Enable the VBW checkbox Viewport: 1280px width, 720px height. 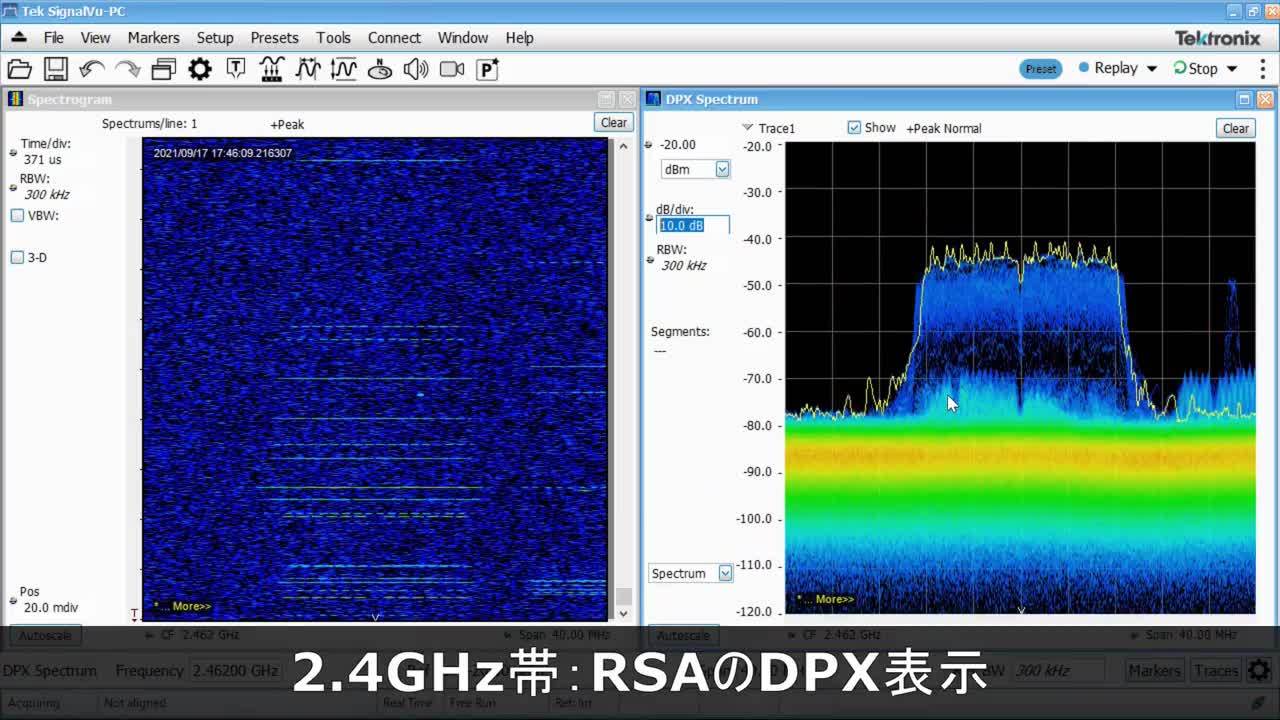point(17,216)
